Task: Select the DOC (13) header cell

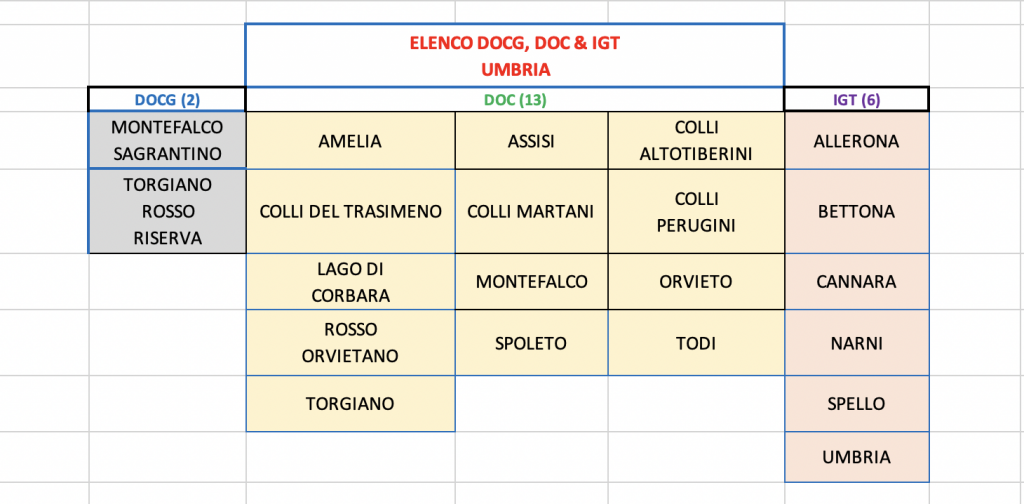Action: 515,100
